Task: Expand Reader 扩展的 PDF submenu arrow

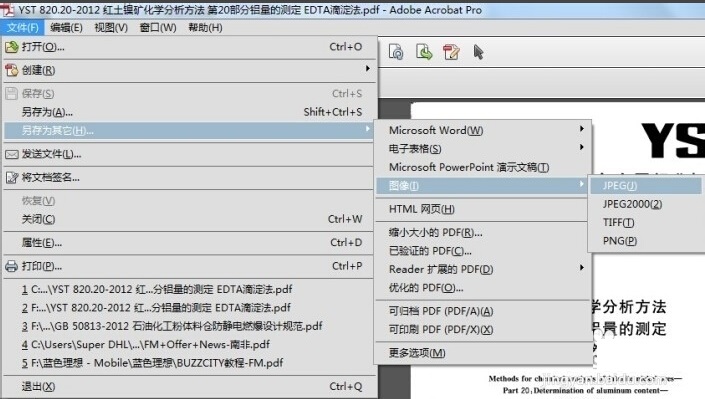Action: click(581, 268)
